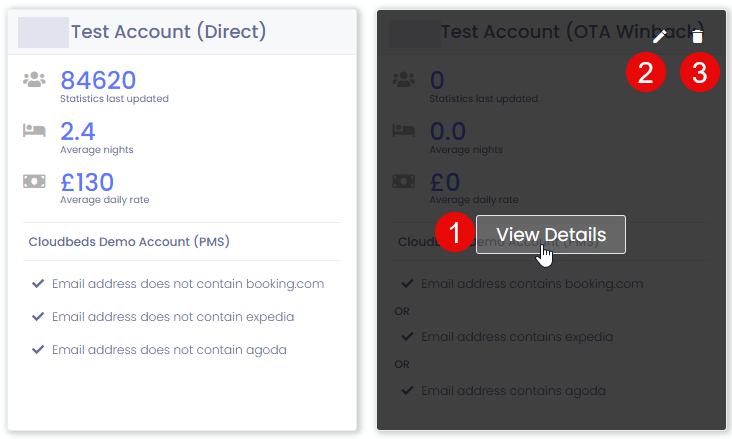Click the pencil edit icon on OTA Winback card
The height and width of the screenshot is (439, 732).
[x=660, y=37]
